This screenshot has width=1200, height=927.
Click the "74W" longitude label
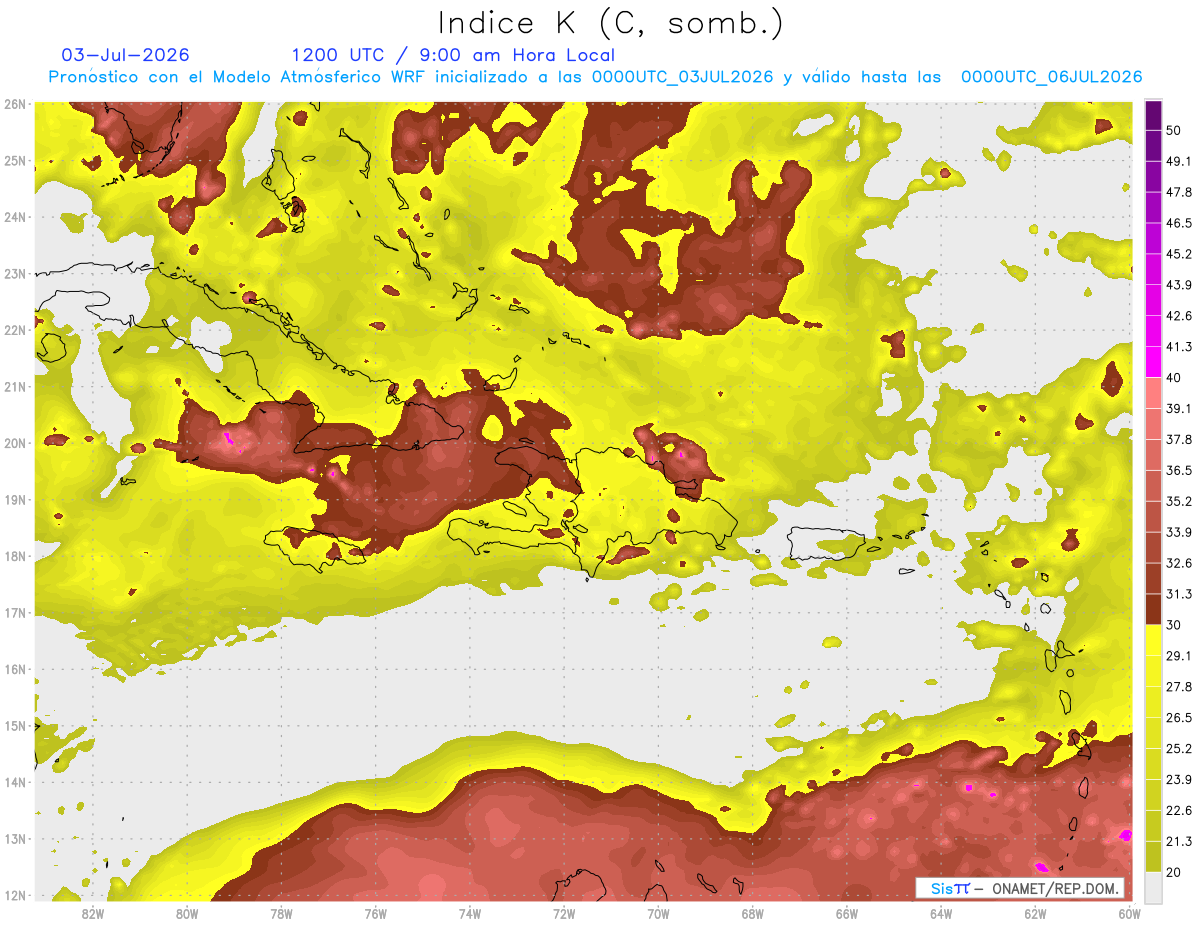470,913
